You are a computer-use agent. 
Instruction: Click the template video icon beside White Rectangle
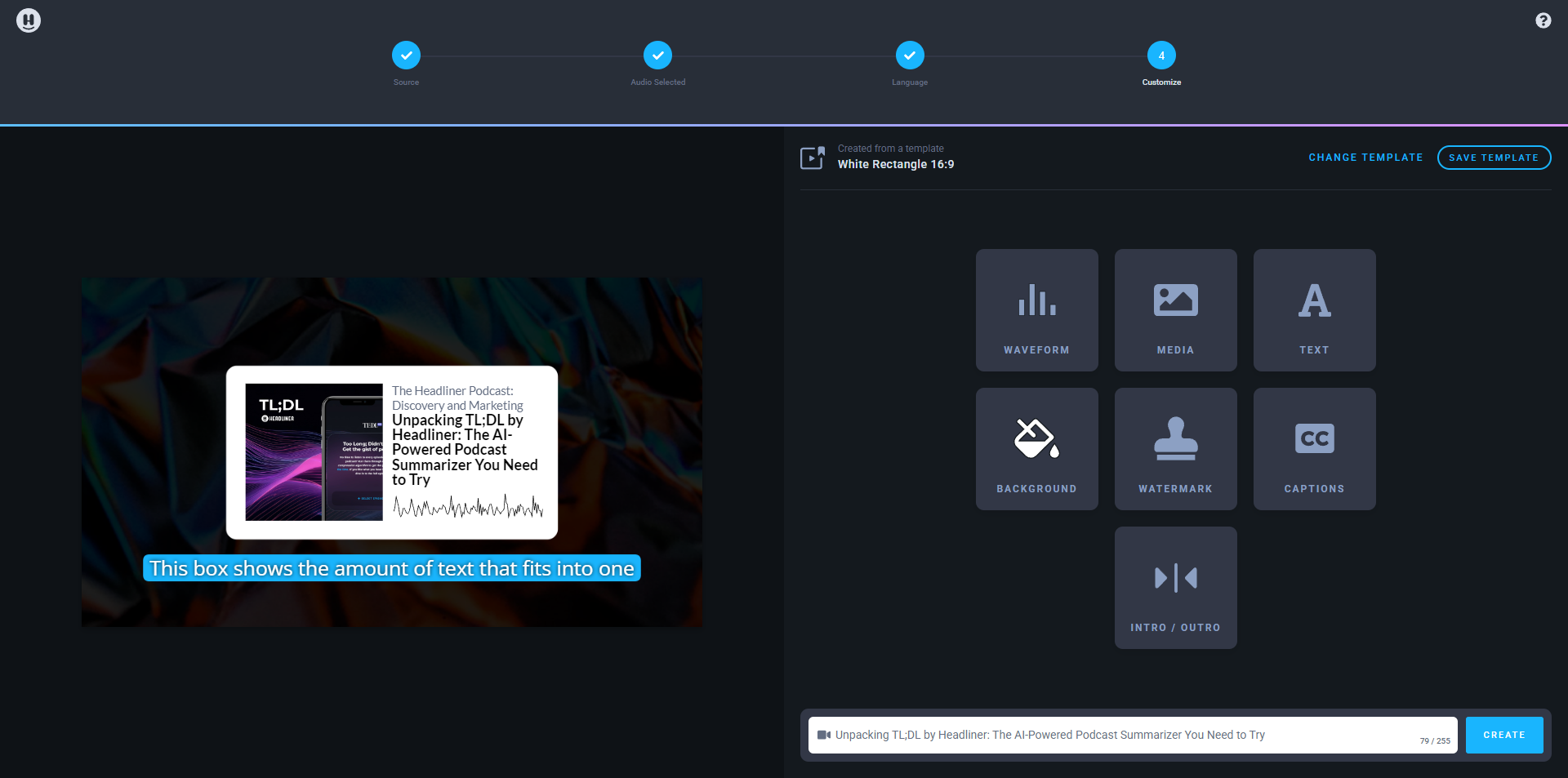click(813, 158)
